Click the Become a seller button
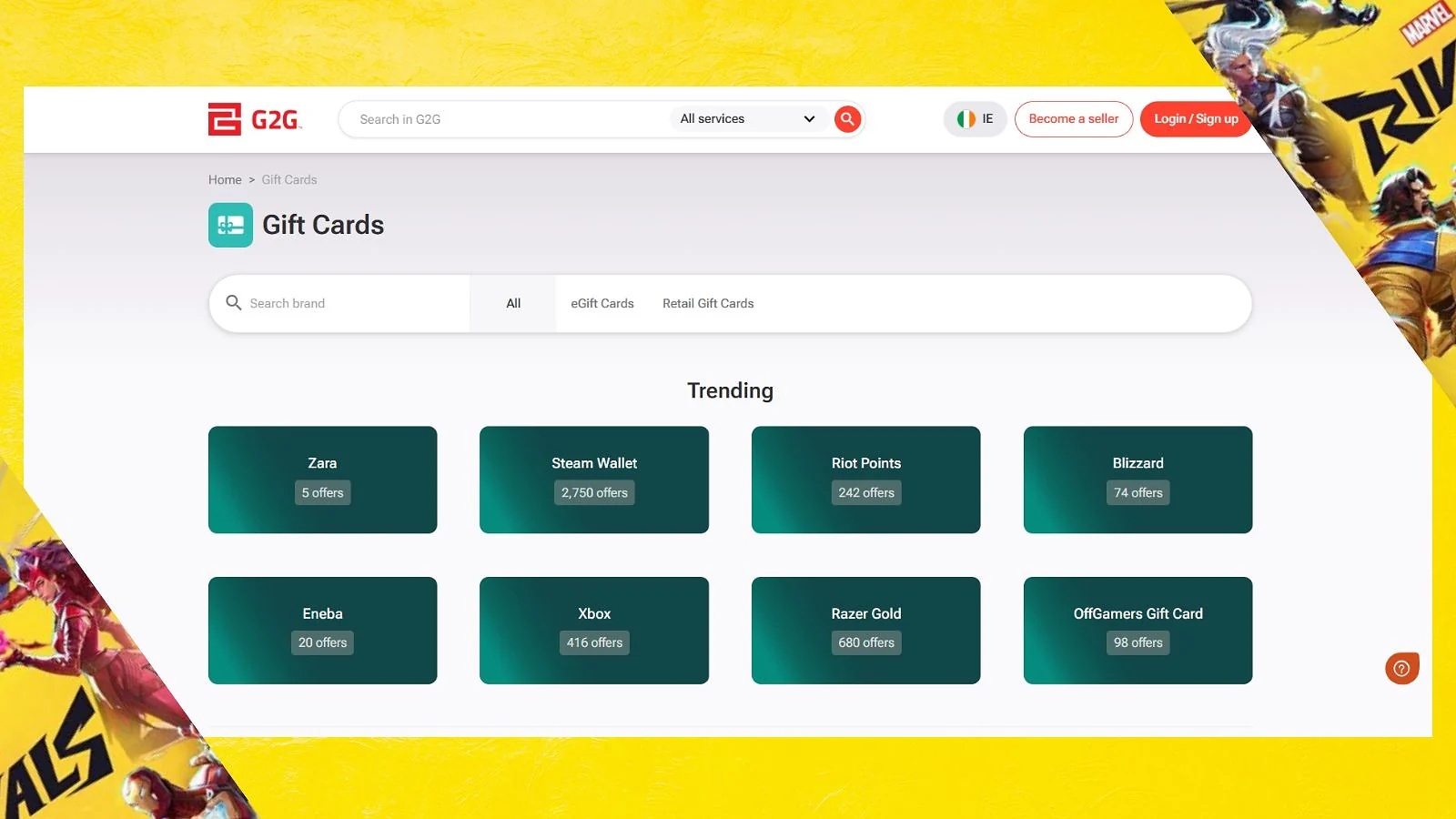 pos(1074,119)
